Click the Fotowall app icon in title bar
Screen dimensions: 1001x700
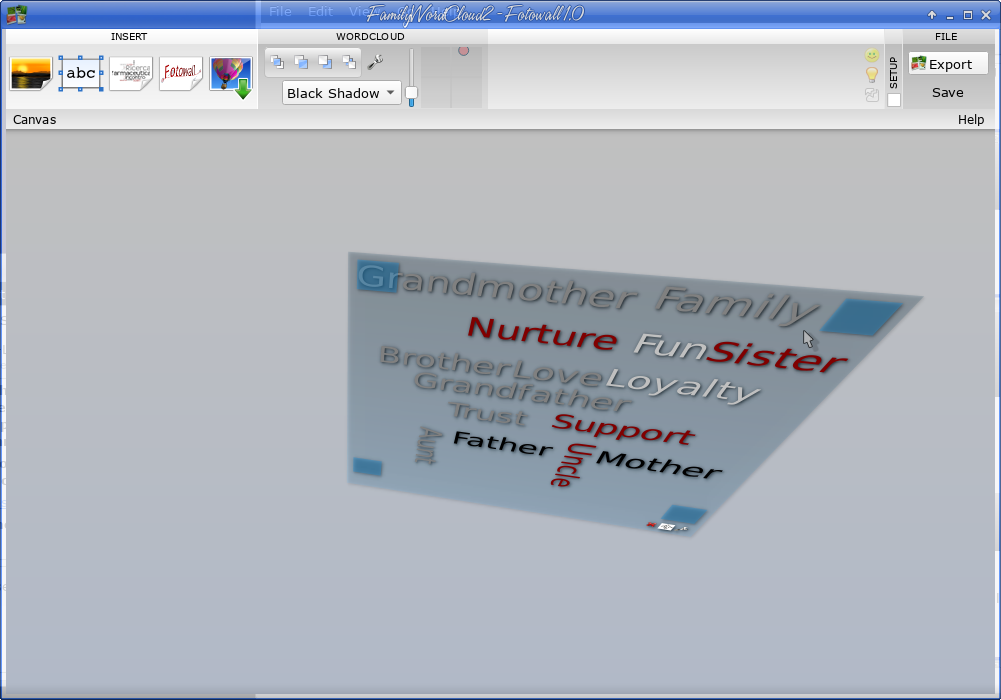tap(17, 14)
